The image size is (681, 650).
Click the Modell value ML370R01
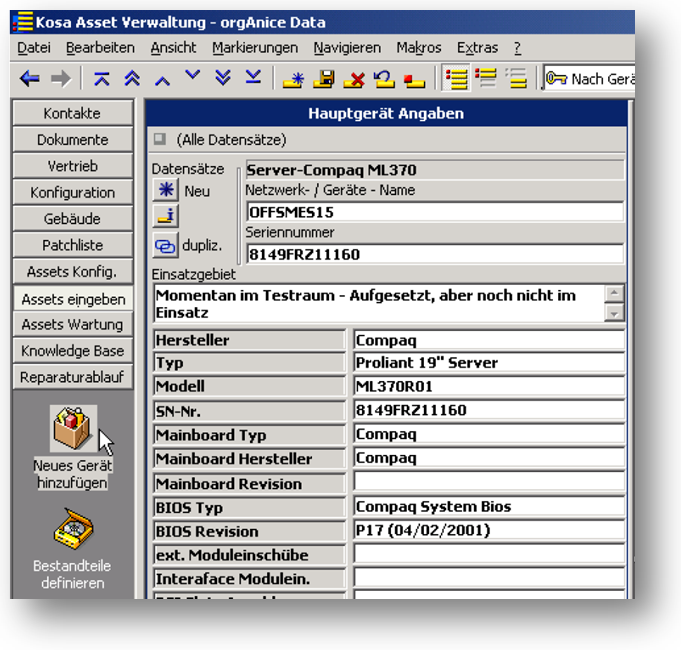coord(489,386)
